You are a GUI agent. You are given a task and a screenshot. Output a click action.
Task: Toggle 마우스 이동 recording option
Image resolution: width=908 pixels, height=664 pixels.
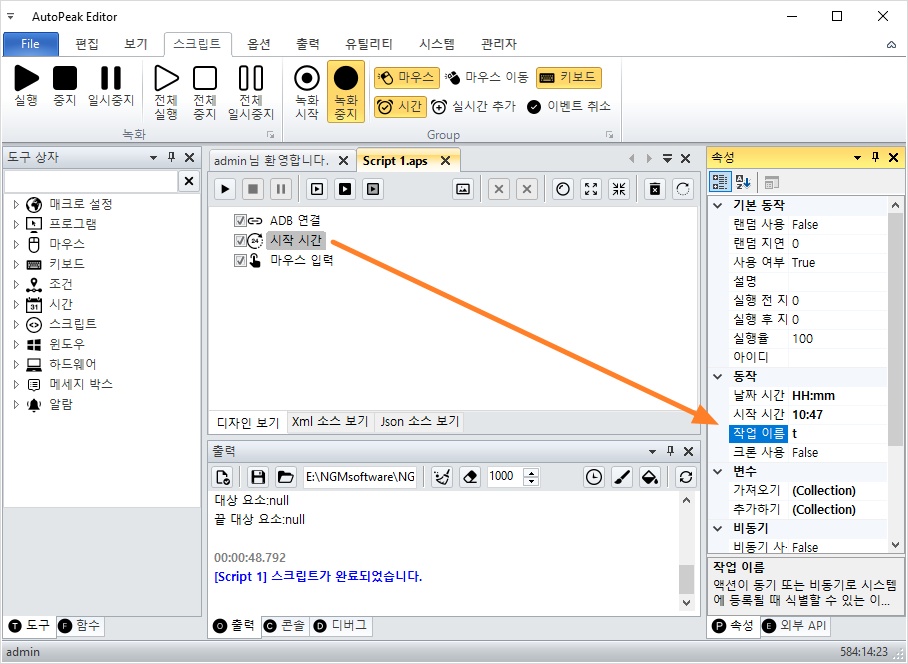pos(487,77)
